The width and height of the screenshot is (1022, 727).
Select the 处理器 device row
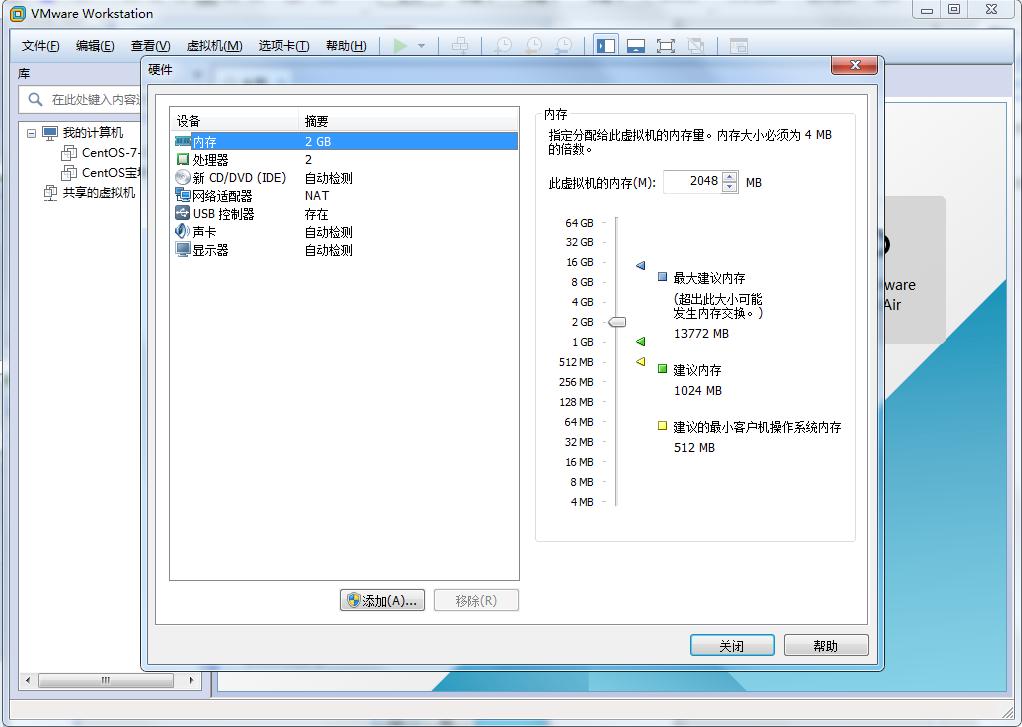(x=345, y=160)
